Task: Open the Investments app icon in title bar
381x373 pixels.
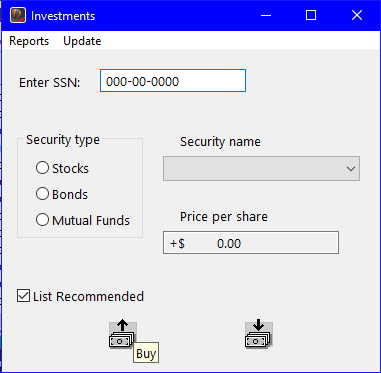Action: pos(18,16)
